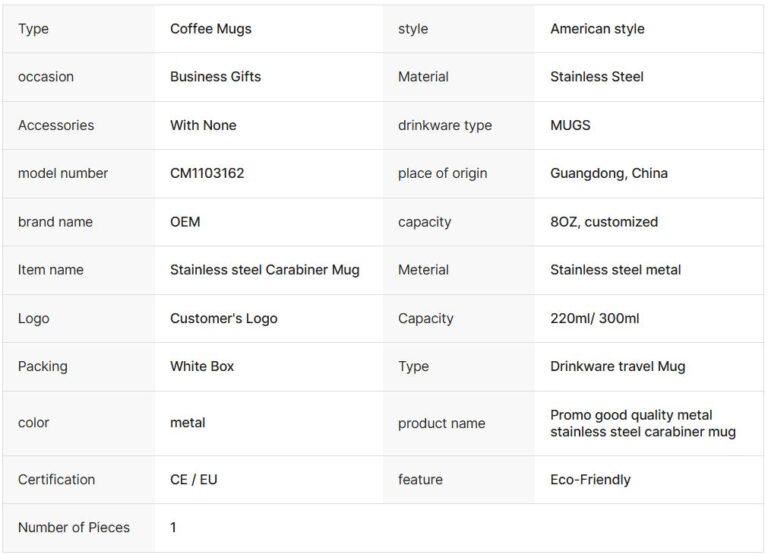This screenshot has width=768, height=555.
Task: Select the "With None" accessories value
Action: point(203,125)
